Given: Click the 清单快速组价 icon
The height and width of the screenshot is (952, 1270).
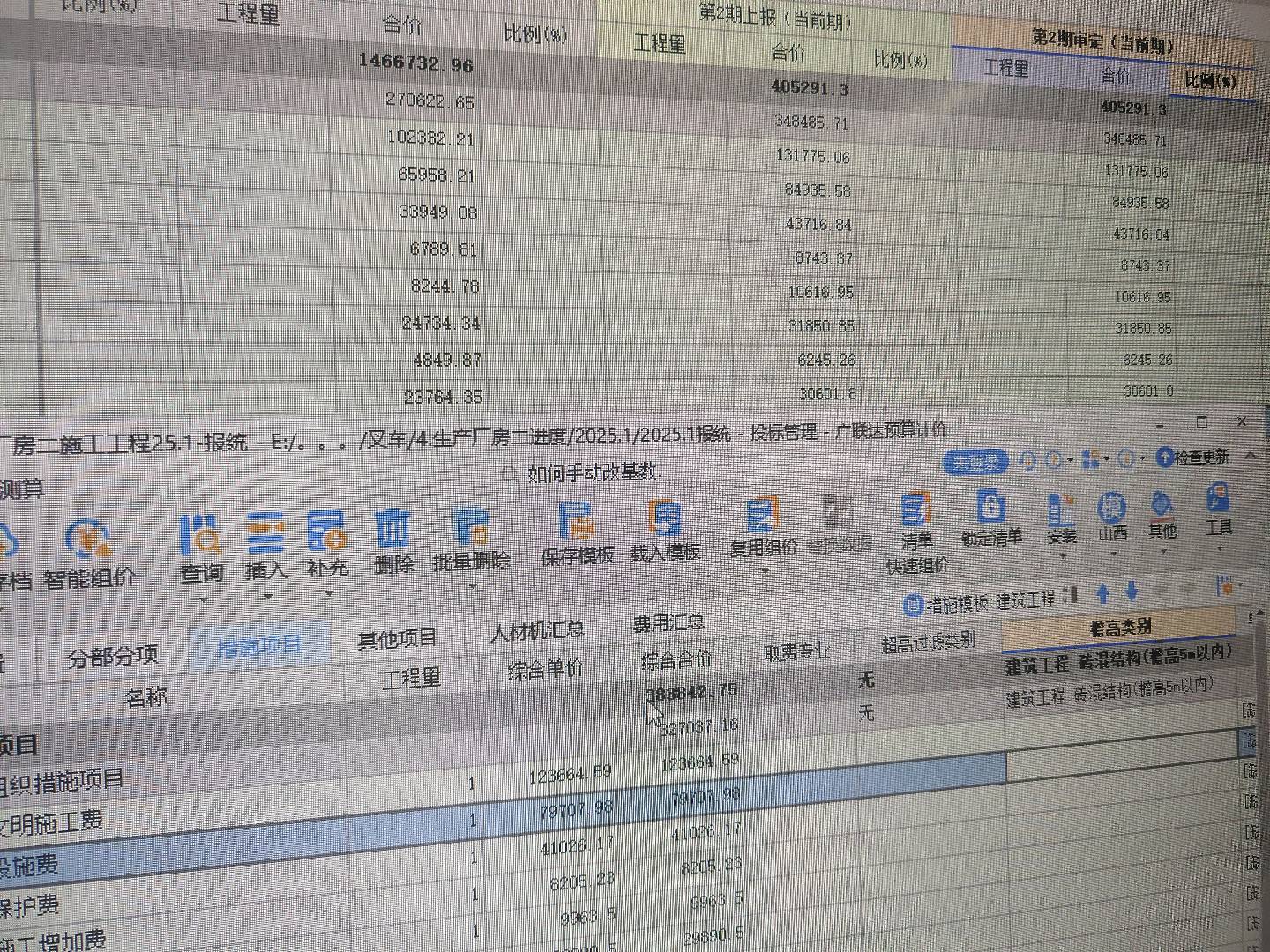Looking at the screenshot, I should click(x=916, y=510).
